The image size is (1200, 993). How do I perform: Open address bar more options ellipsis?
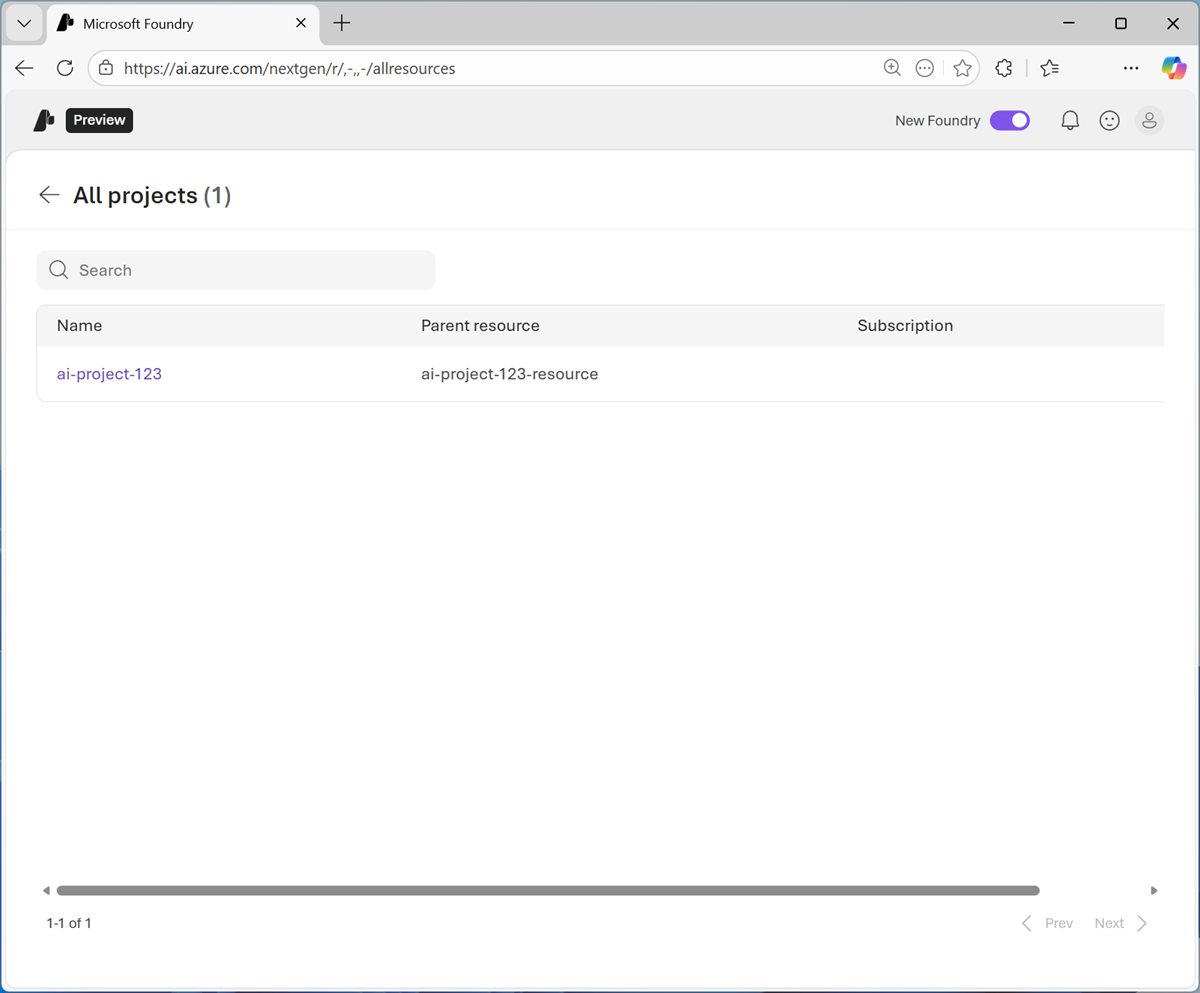point(924,68)
